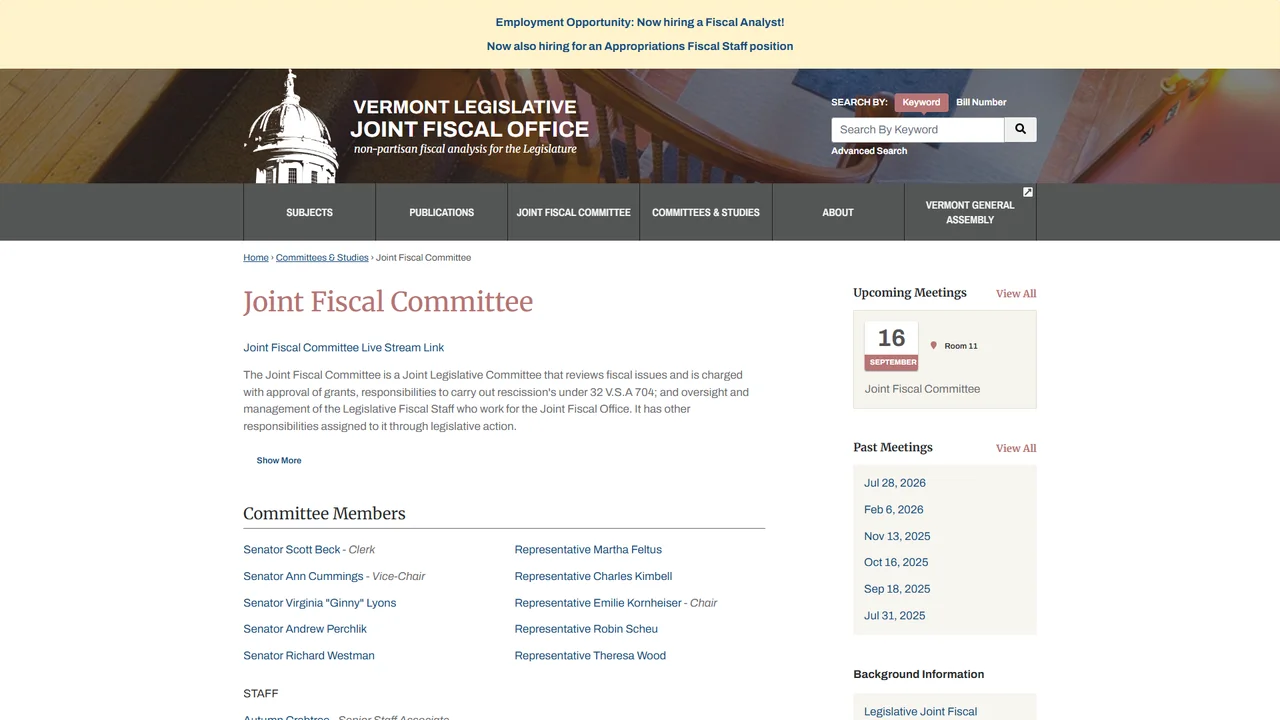The image size is (1280, 720).
Task: Click the location pin icon beside Room 11
Action: (934, 346)
